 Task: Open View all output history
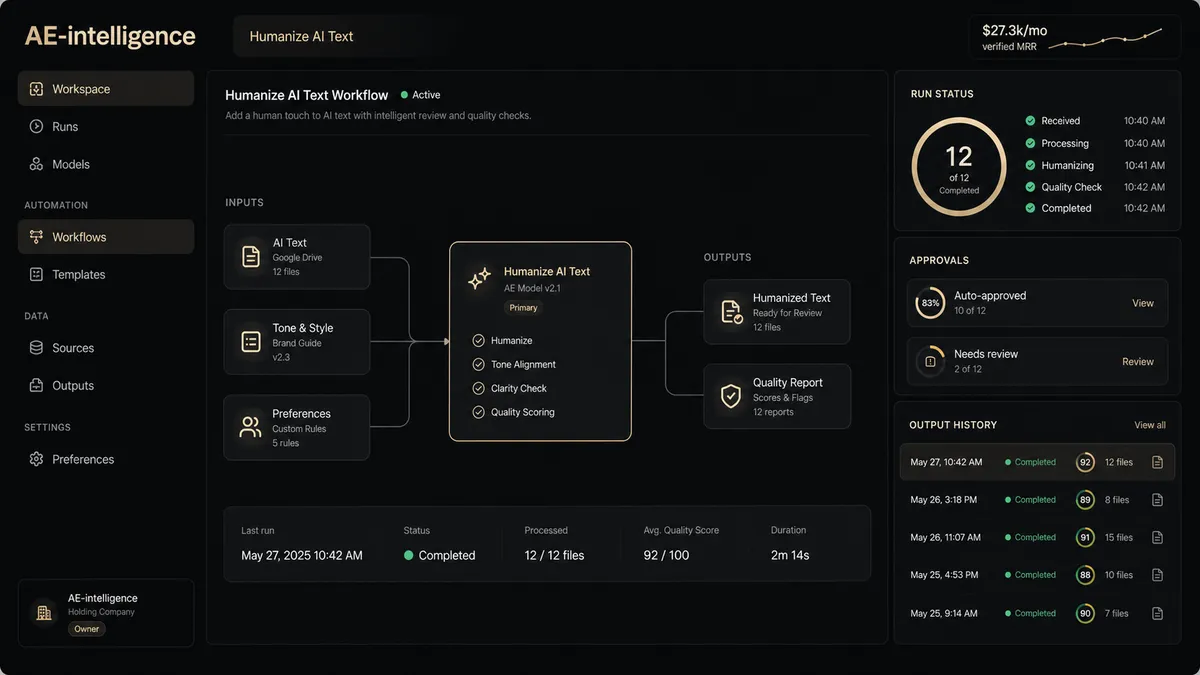1150,425
